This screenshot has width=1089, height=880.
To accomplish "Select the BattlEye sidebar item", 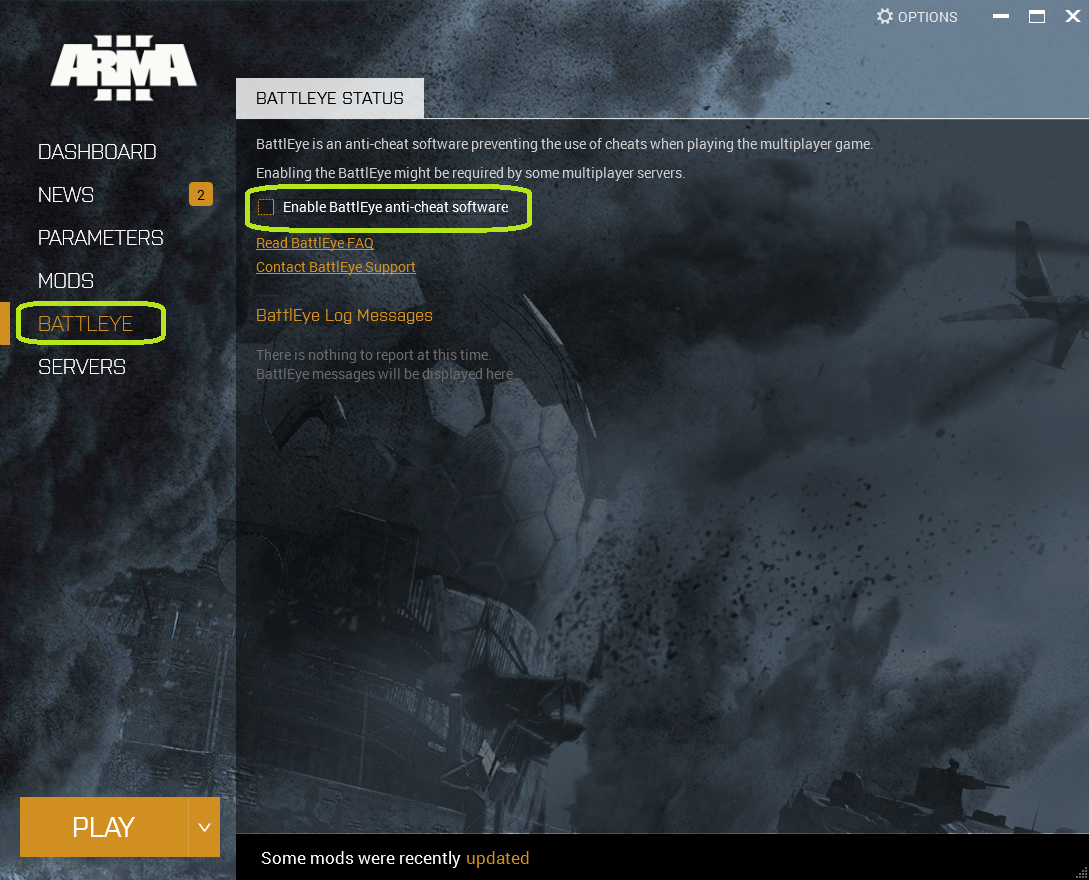I will [85, 324].
